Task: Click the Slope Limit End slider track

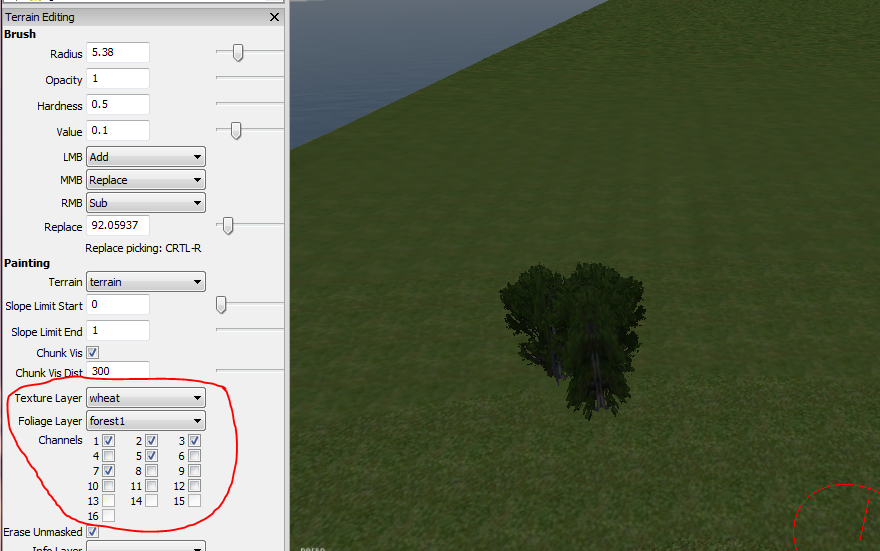Action: tap(250, 329)
